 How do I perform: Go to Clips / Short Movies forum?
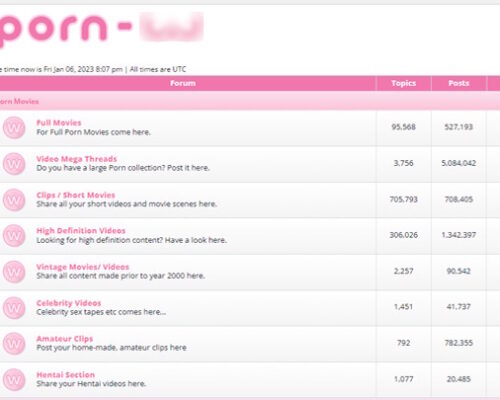(76, 195)
